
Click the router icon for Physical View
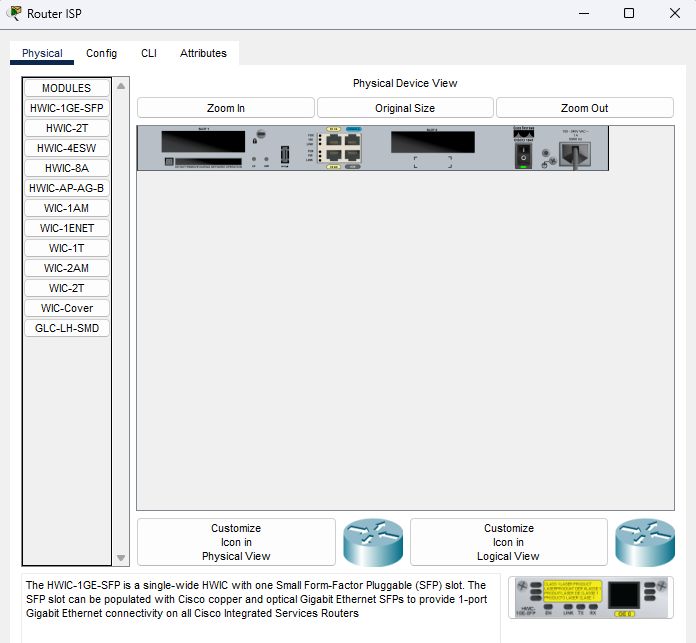pyautogui.click(x=373, y=542)
